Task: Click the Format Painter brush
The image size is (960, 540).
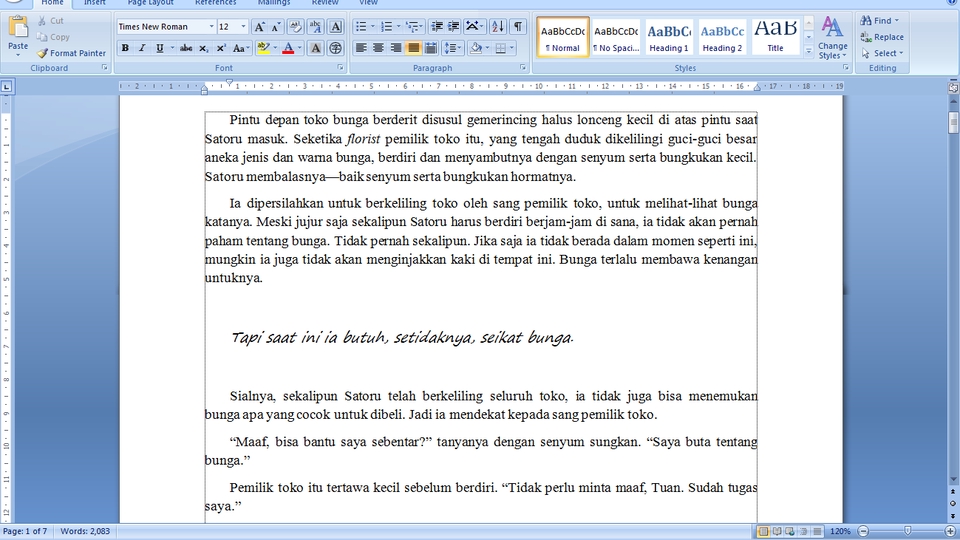Action: point(43,53)
